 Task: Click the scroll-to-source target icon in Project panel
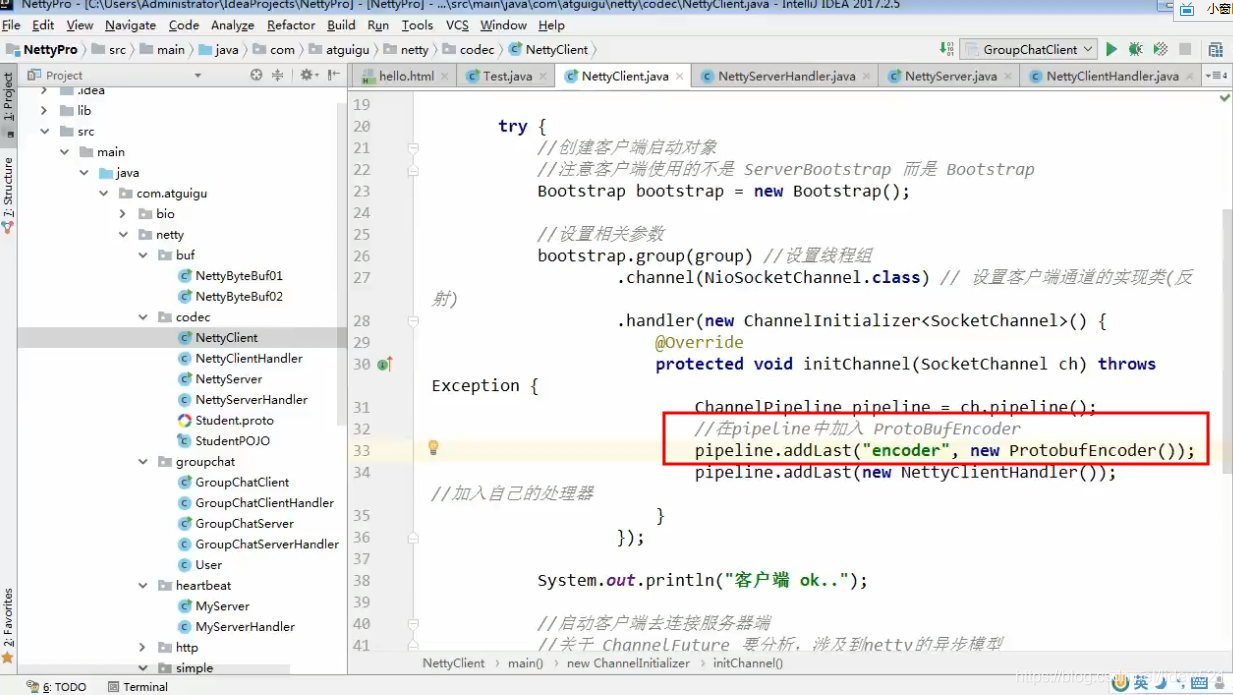pyautogui.click(x=256, y=75)
